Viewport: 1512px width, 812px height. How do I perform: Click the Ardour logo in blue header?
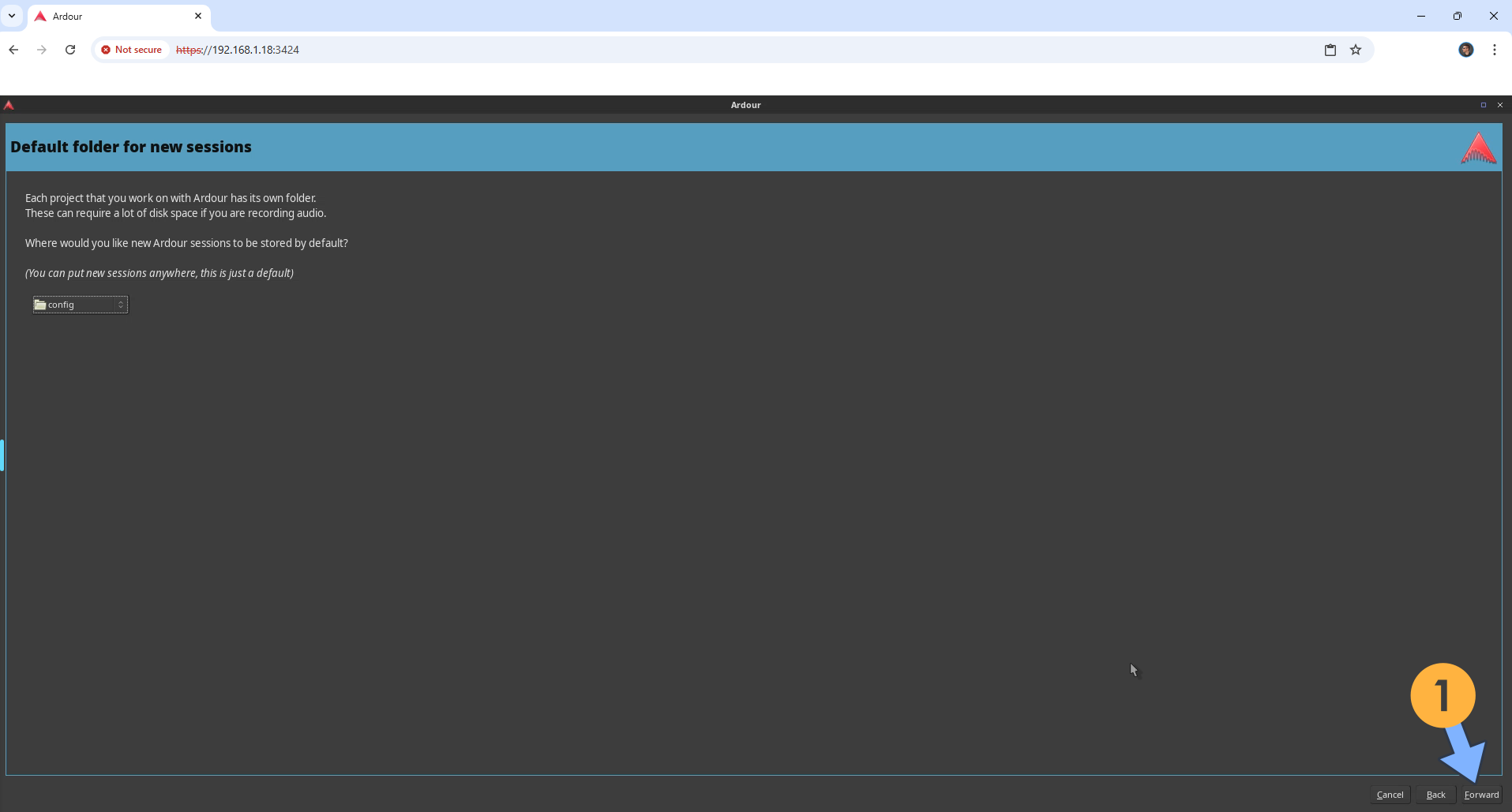1478,148
